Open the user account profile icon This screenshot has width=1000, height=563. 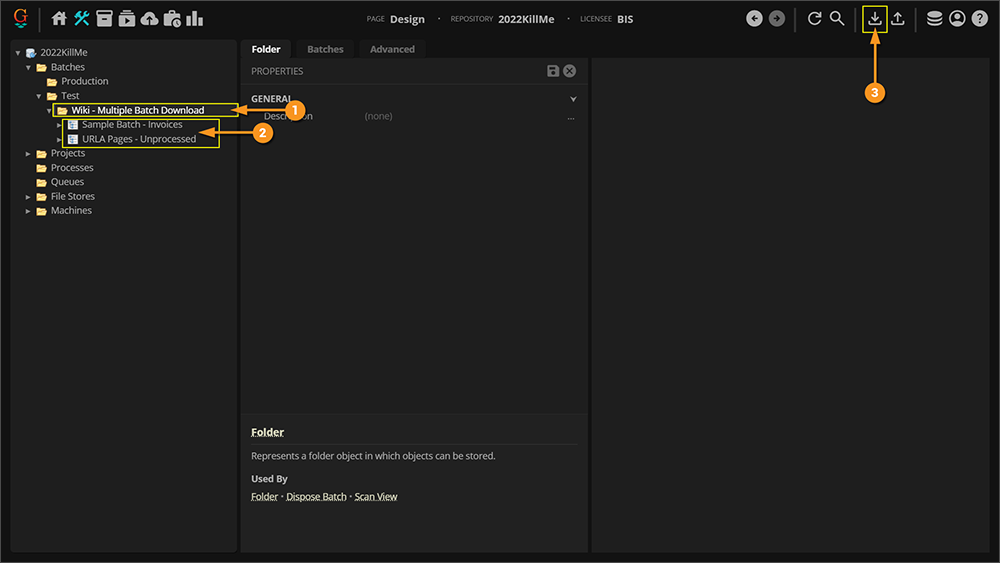coord(957,18)
